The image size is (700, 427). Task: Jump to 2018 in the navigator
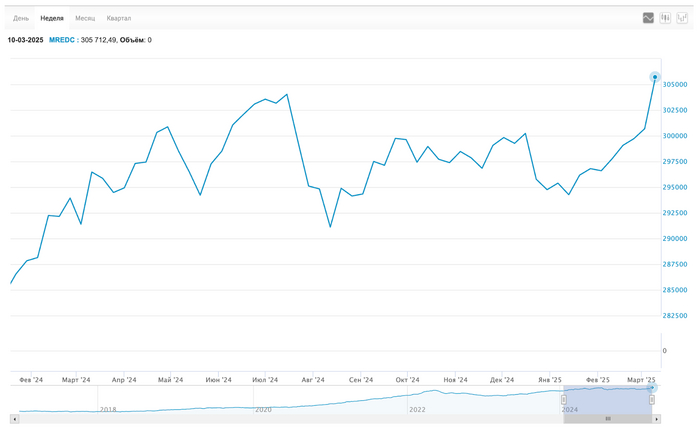108,409
